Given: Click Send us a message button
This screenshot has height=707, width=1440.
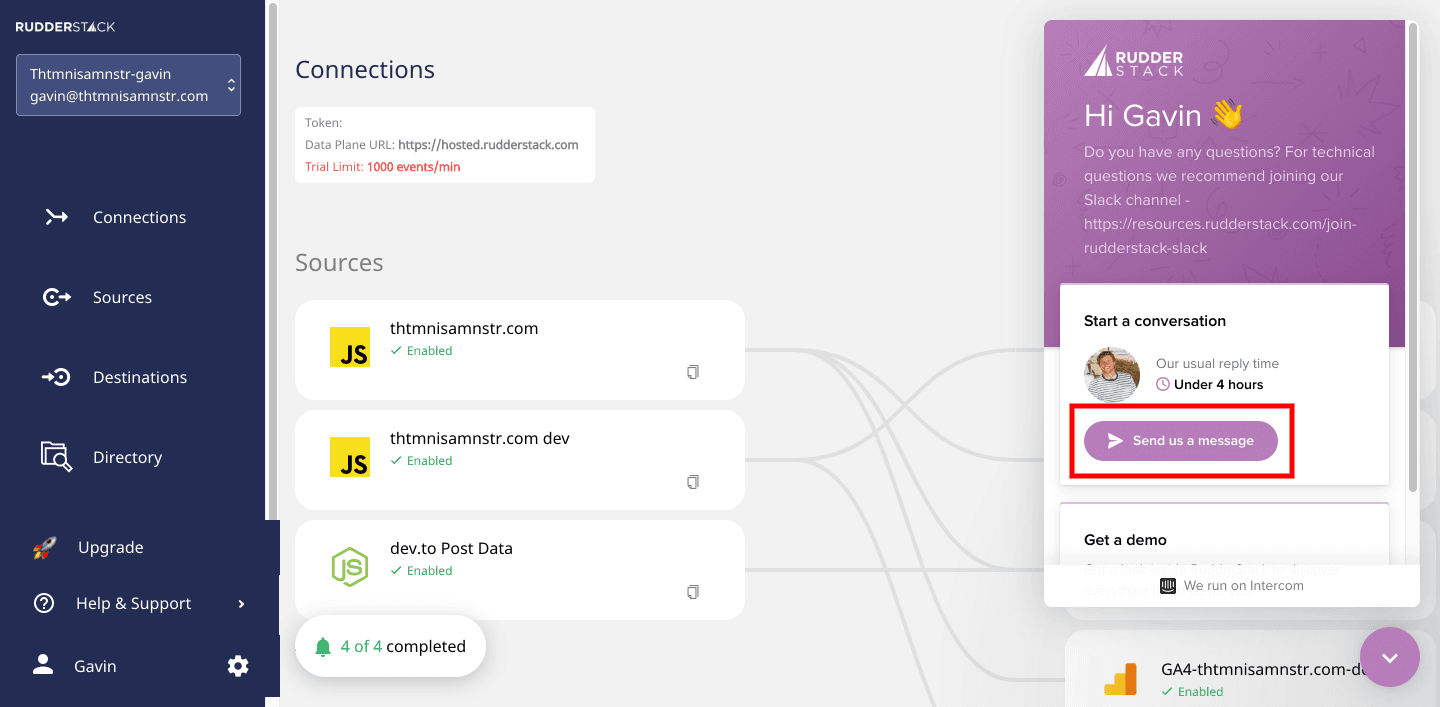Looking at the screenshot, I should pos(1181,441).
